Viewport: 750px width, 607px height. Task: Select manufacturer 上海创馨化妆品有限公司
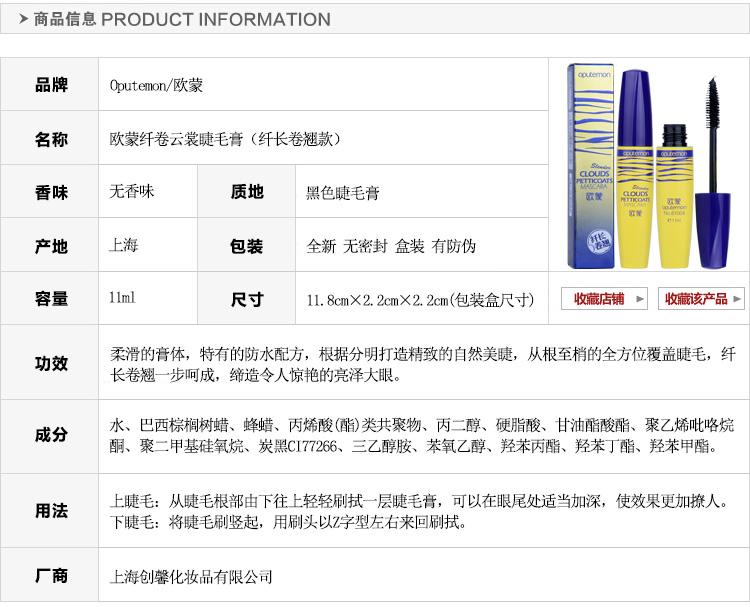click(x=191, y=577)
